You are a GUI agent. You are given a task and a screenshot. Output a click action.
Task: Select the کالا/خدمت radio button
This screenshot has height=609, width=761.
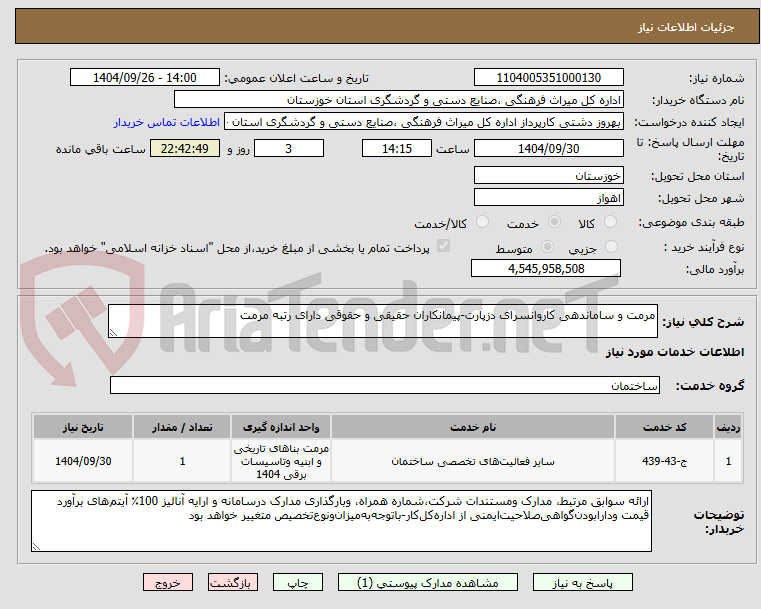[482, 222]
